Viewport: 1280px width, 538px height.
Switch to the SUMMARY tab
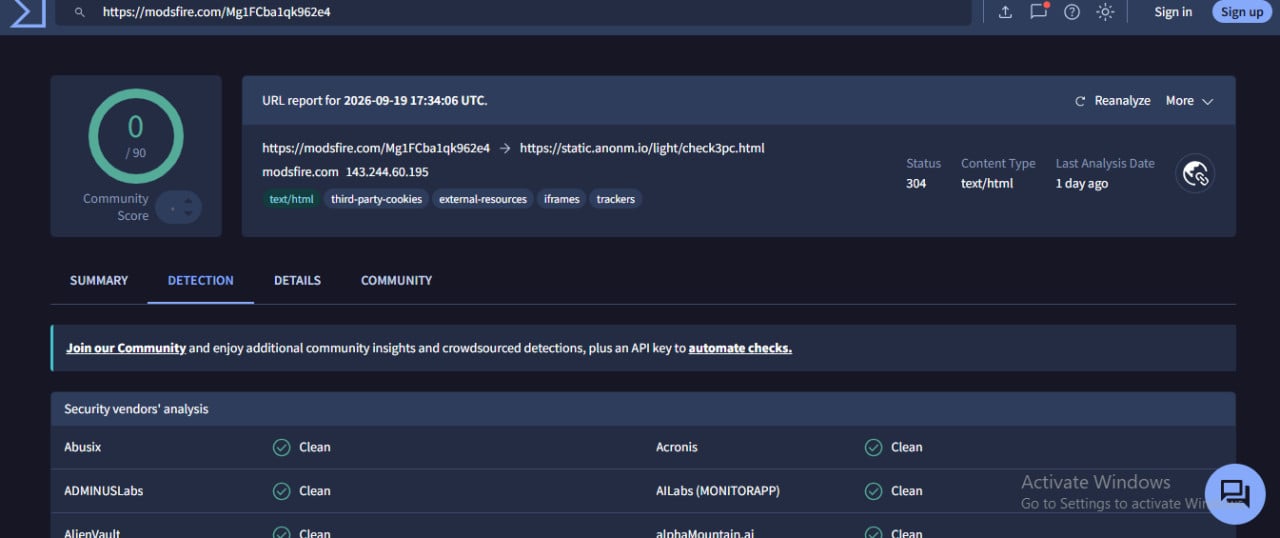click(99, 281)
